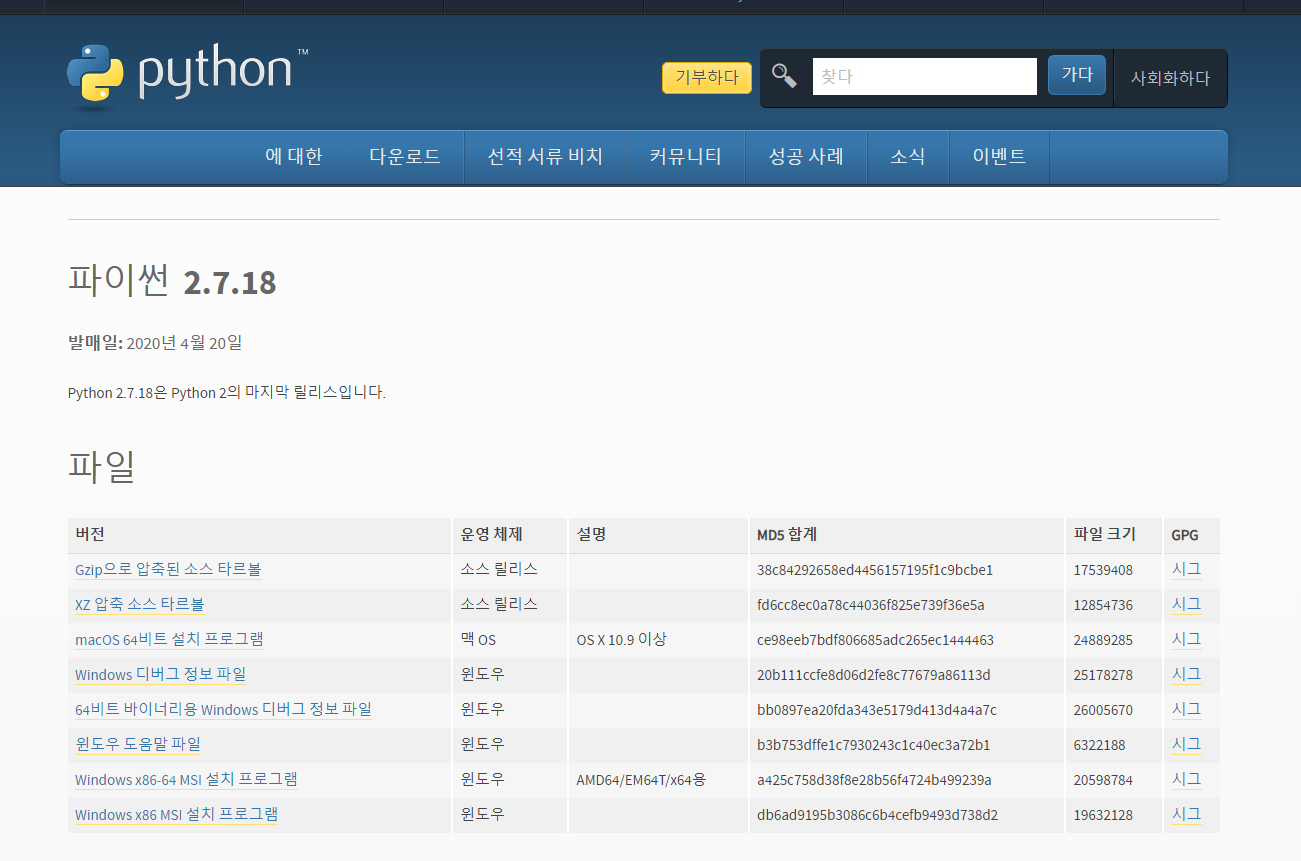Click file size value 24889285
This screenshot has width=1301, height=861.
pyautogui.click(x=1103, y=641)
